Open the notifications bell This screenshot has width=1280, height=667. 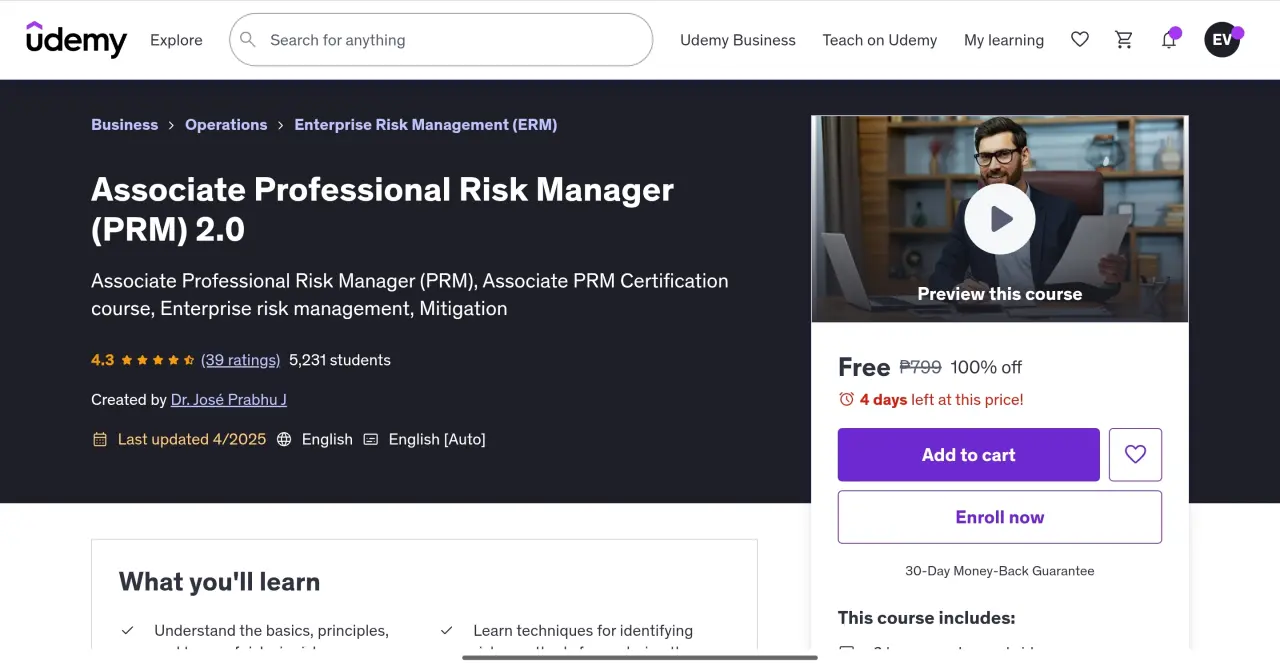point(1168,40)
